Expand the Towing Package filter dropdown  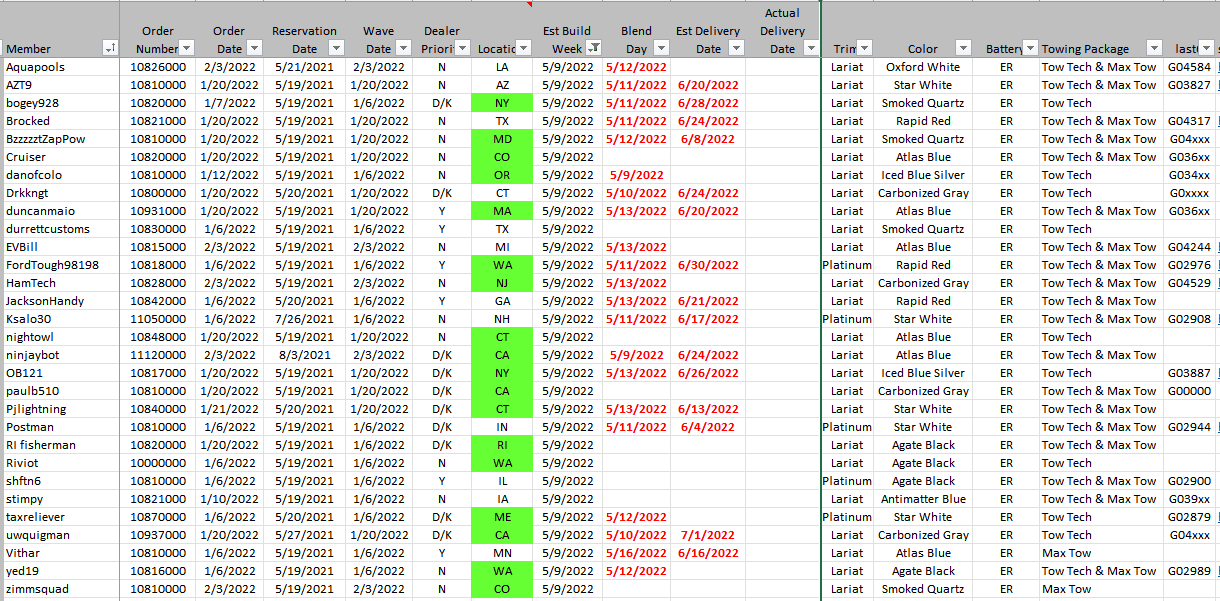(1153, 48)
